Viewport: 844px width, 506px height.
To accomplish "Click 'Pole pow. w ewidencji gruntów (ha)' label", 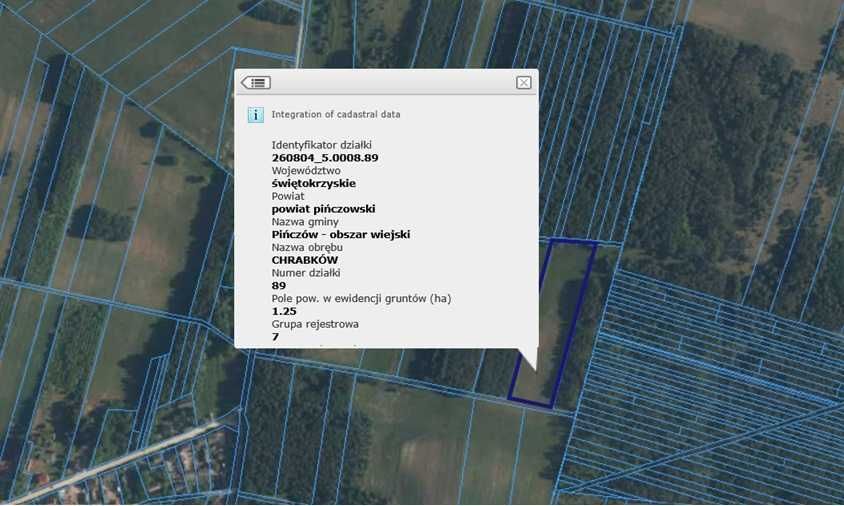I will (361, 299).
